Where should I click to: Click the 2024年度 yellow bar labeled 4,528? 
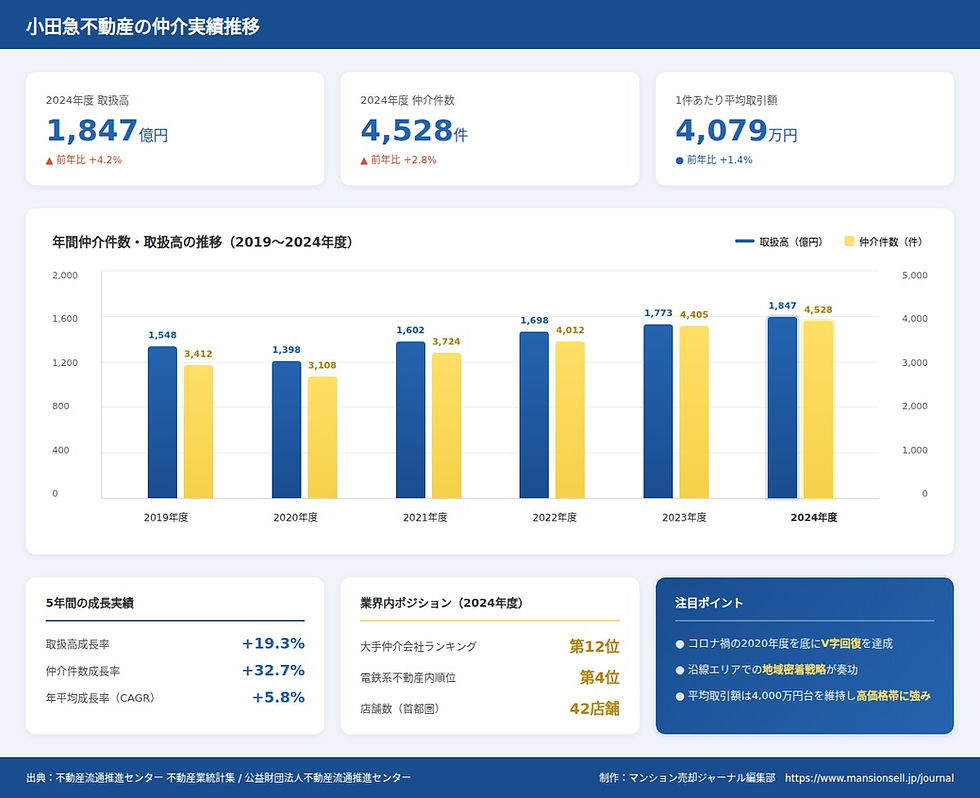[x=818, y=409]
